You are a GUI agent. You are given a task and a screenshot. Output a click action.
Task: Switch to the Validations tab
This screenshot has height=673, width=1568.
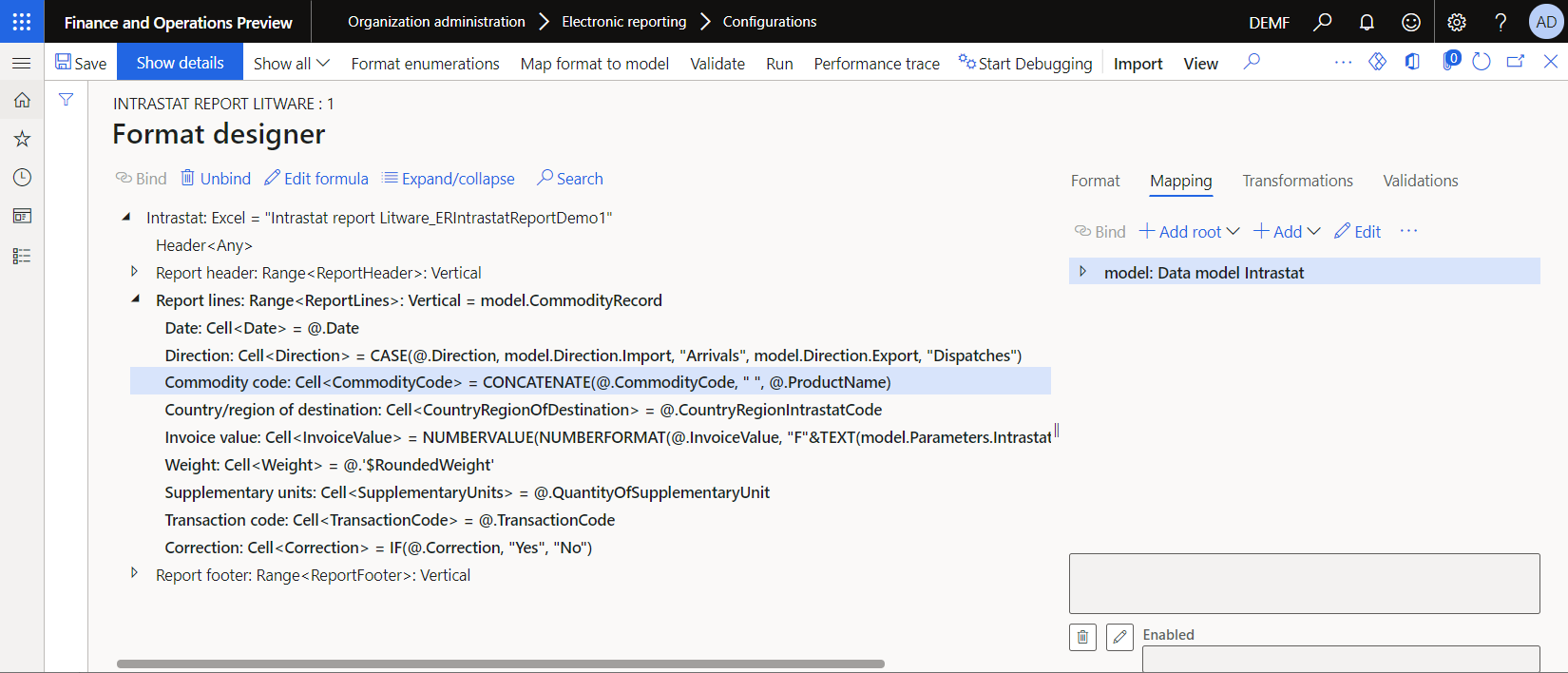[x=1420, y=181]
